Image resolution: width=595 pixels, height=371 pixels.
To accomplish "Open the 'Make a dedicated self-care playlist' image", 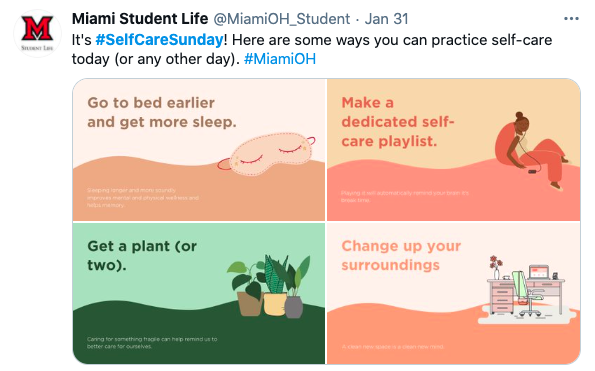I will coord(453,149).
